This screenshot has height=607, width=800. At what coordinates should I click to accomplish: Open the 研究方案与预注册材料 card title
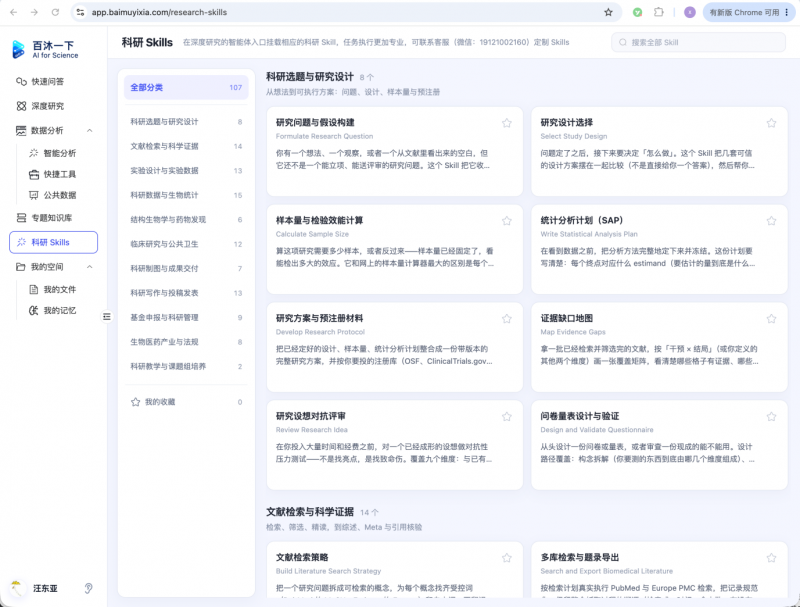point(320,318)
